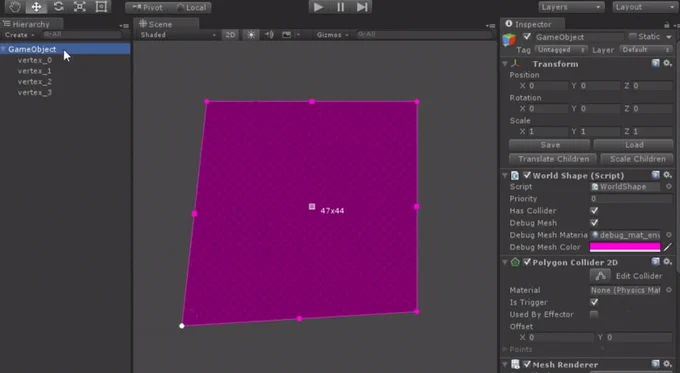Open the Layout dropdown
Screen dimensions: 680x373
click(x=645, y=7)
